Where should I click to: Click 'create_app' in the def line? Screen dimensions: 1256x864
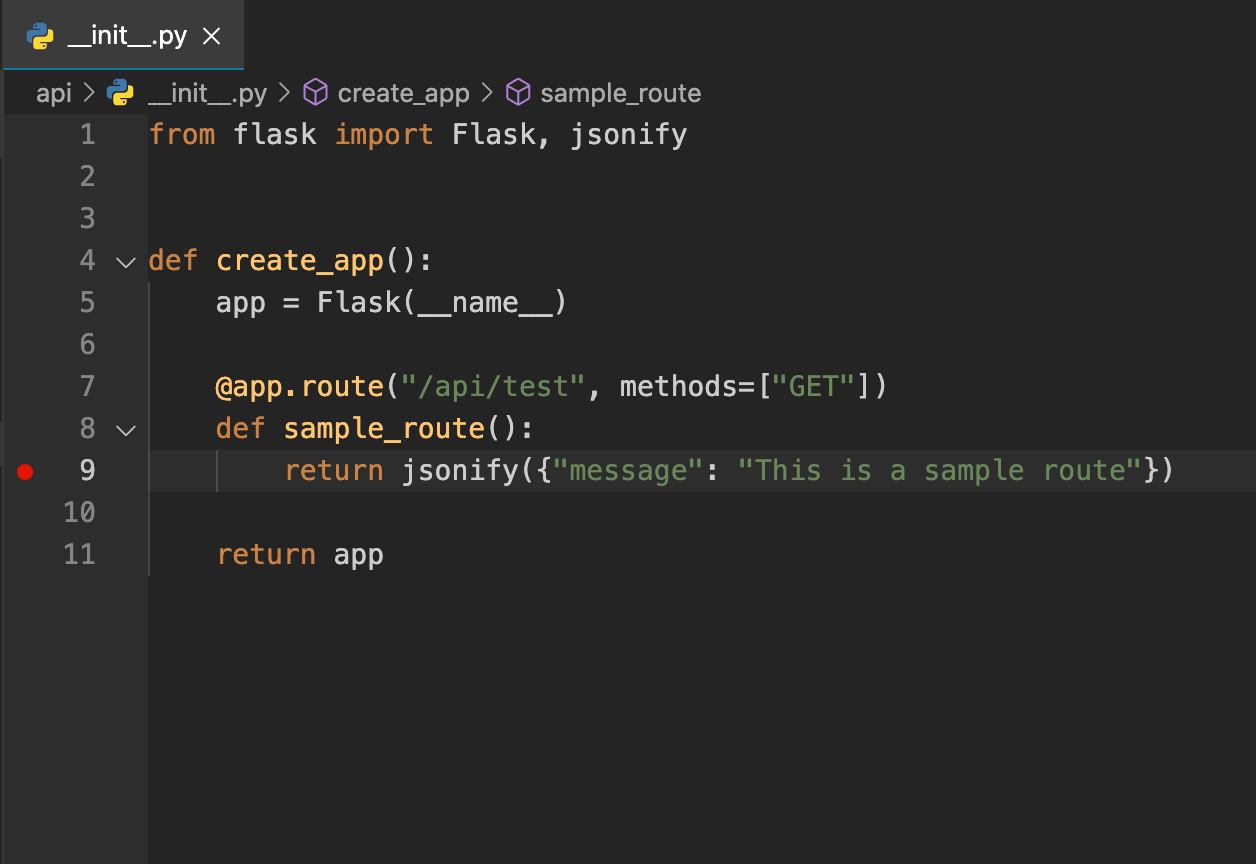coord(300,261)
